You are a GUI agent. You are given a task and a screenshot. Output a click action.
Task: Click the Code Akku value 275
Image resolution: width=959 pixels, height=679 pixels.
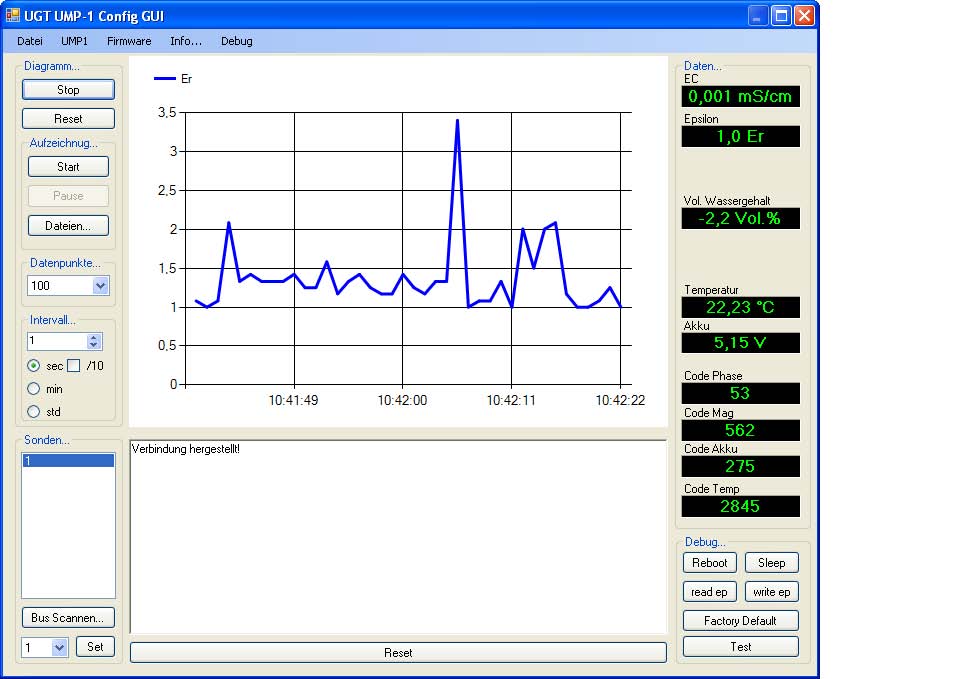click(x=741, y=466)
